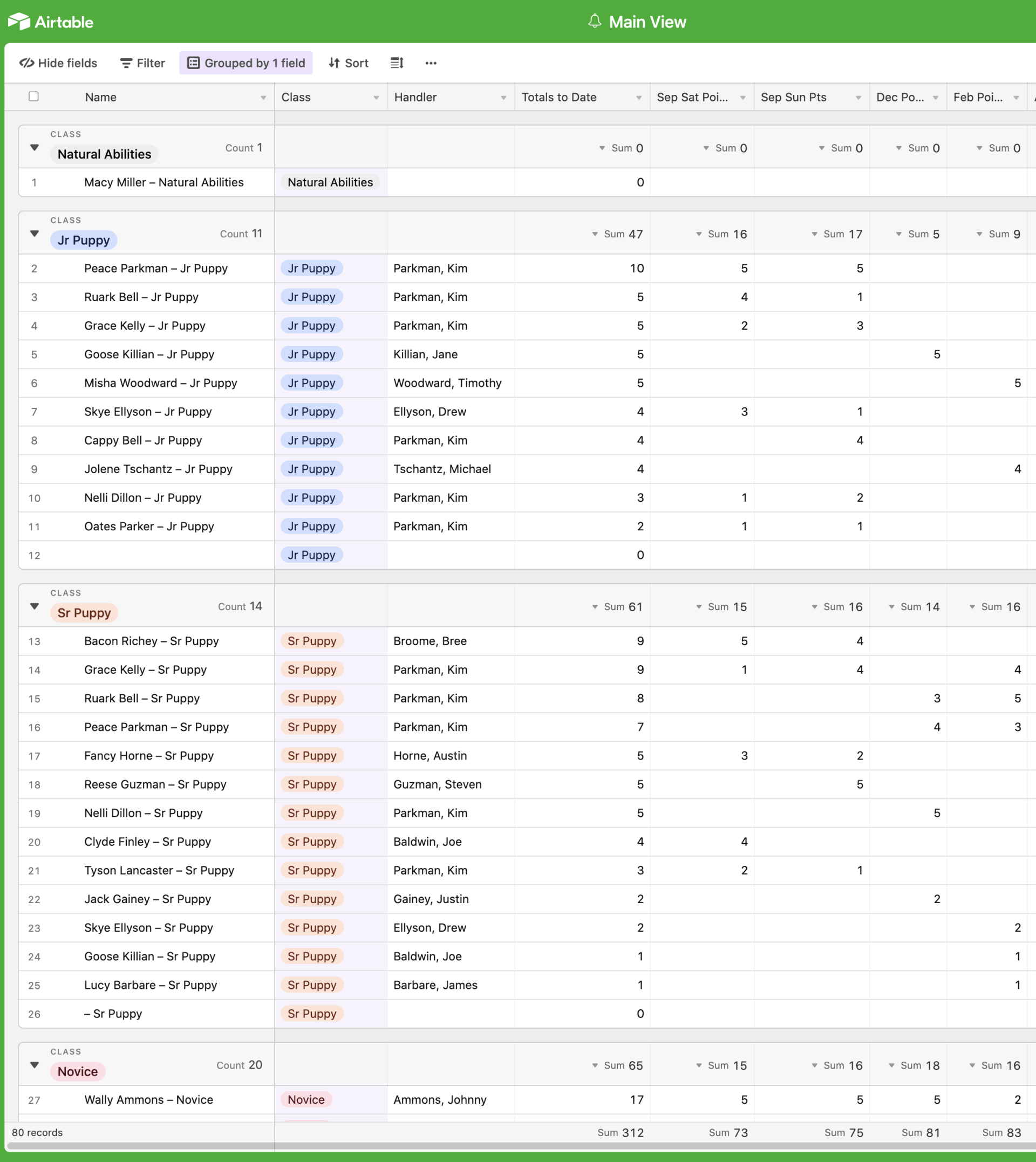Collapse the Natural Abilities group

35,148
